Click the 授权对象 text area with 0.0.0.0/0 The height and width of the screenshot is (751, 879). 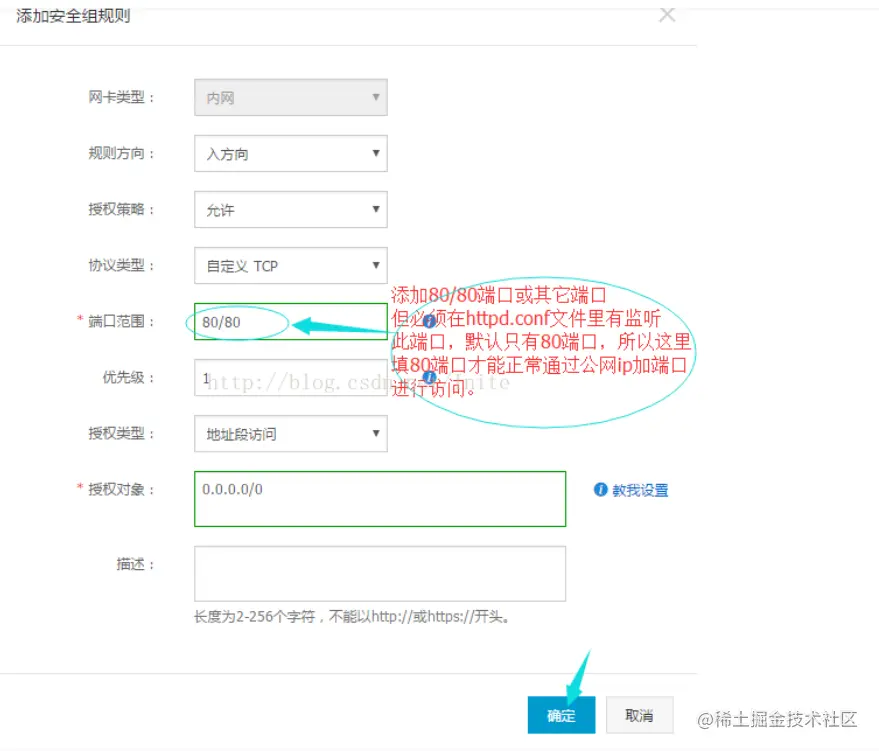380,499
